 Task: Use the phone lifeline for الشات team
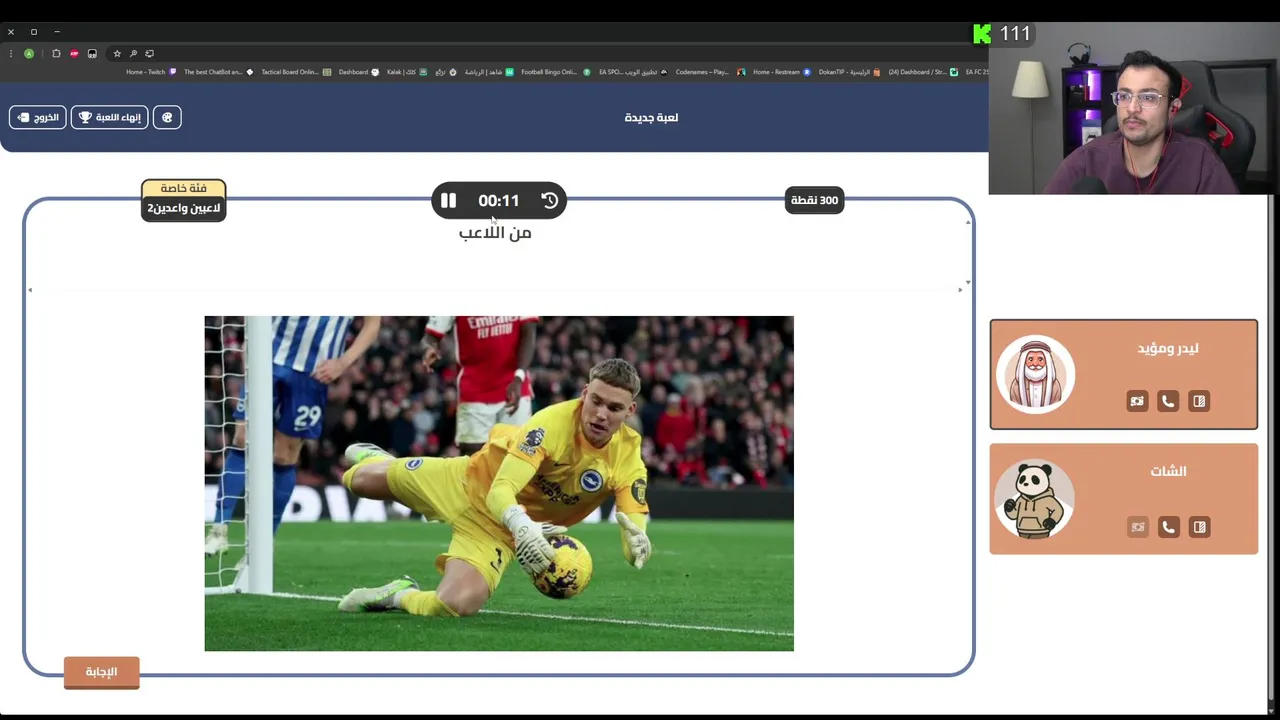1168,527
